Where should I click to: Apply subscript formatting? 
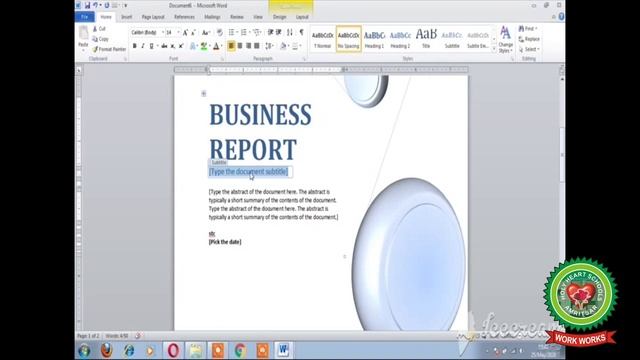click(x=173, y=46)
